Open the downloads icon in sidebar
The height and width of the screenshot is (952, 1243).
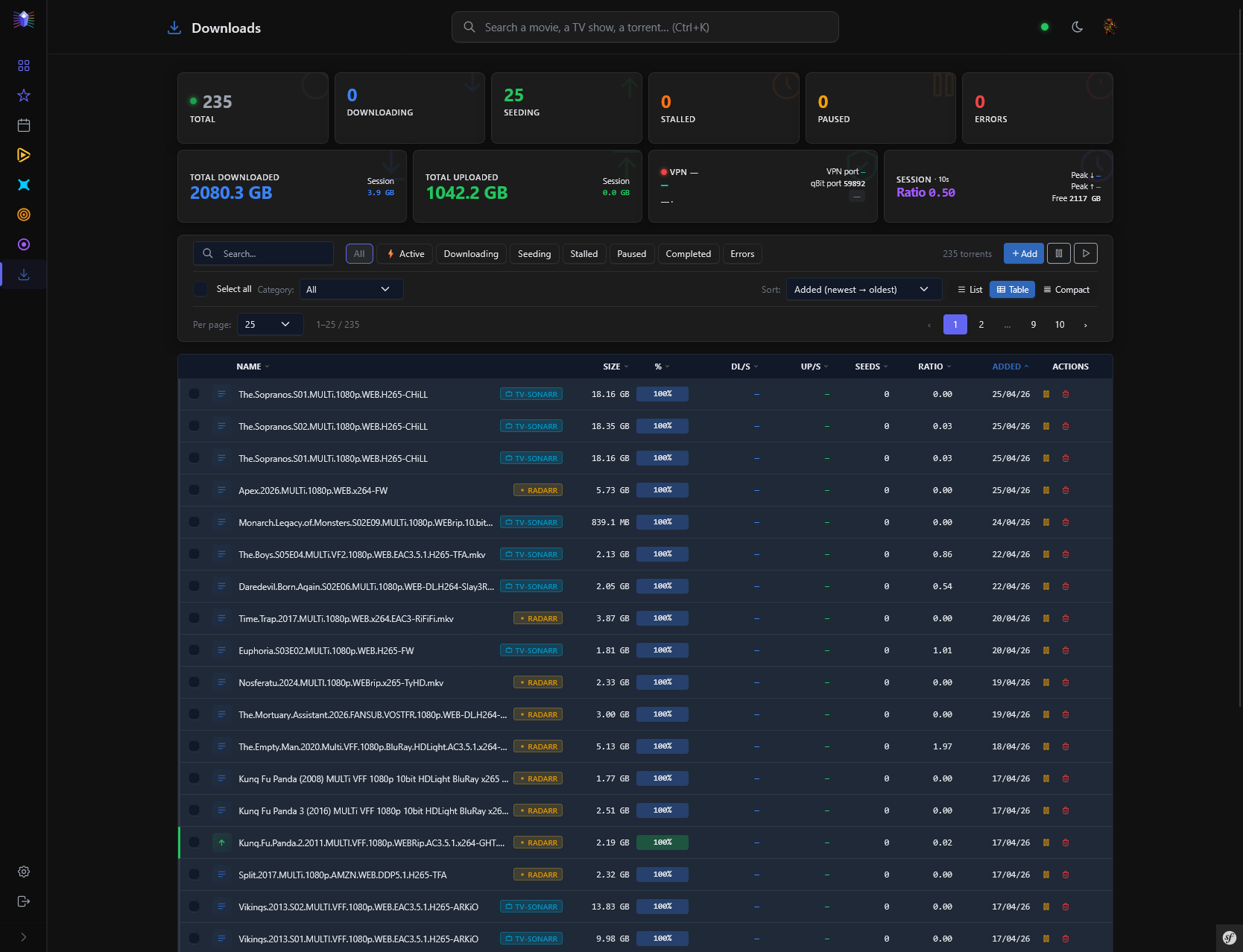pyautogui.click(x=24, y=274)
